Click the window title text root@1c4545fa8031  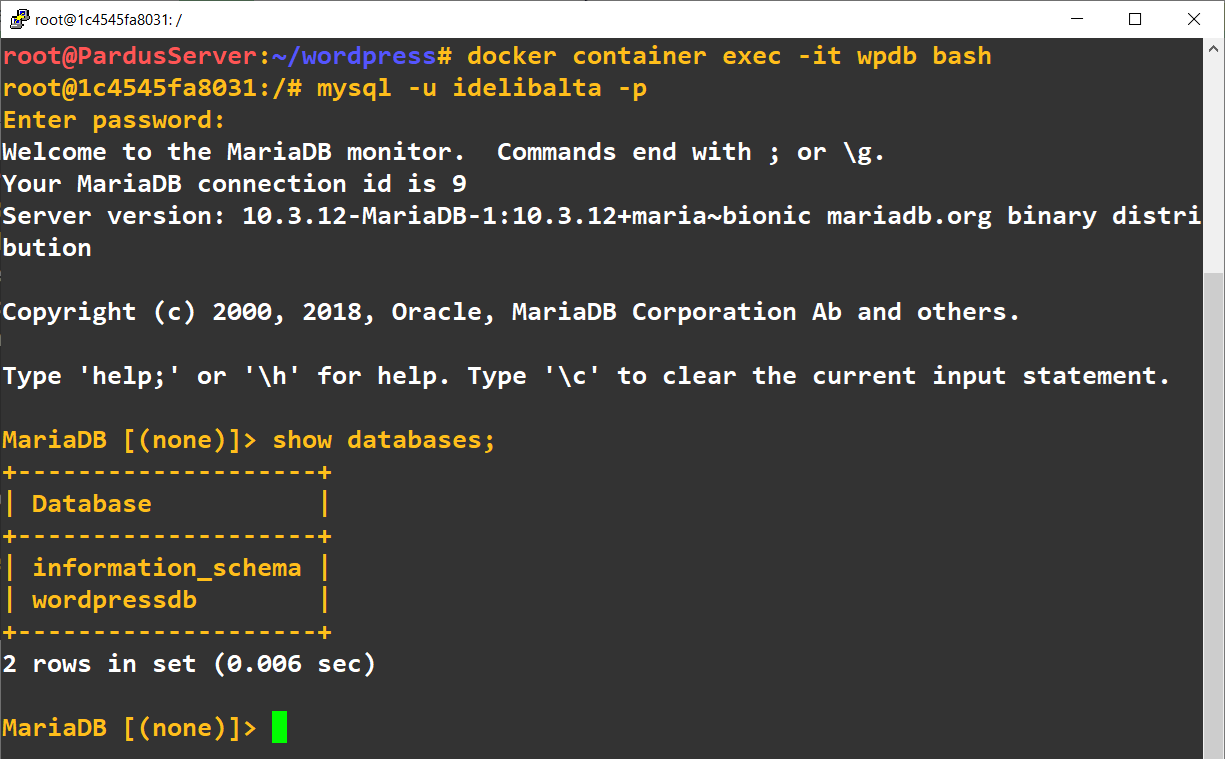[x=108, y=19]
